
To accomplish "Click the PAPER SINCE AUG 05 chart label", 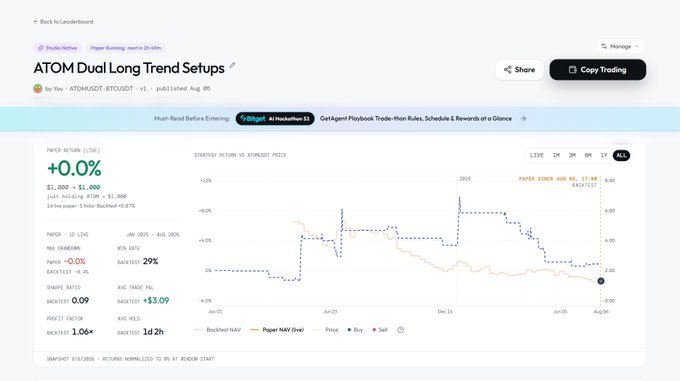I will pyautogui.click(x=558, y=179).
